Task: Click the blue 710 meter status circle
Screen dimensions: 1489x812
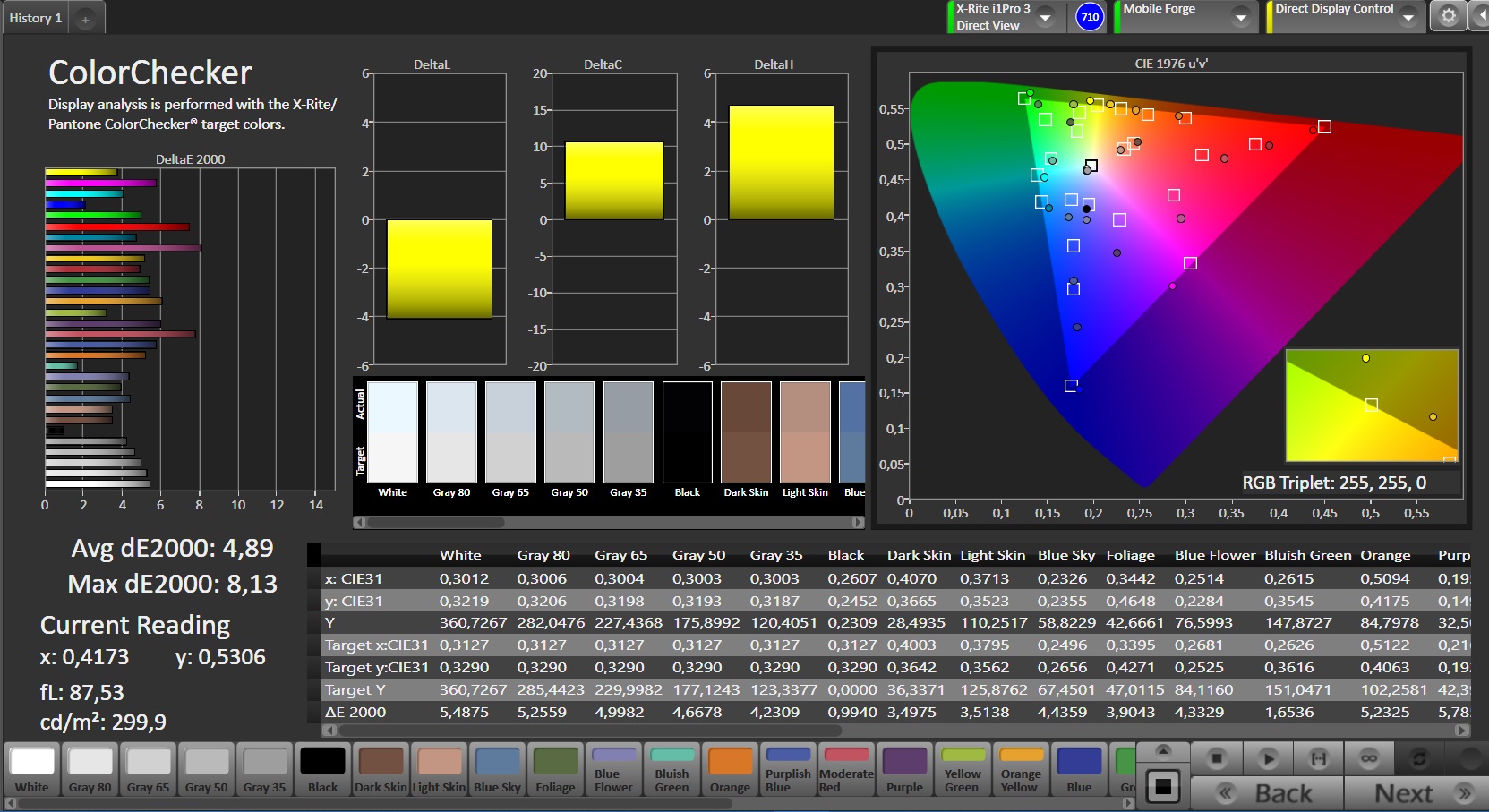Action: coord(1090,17)
